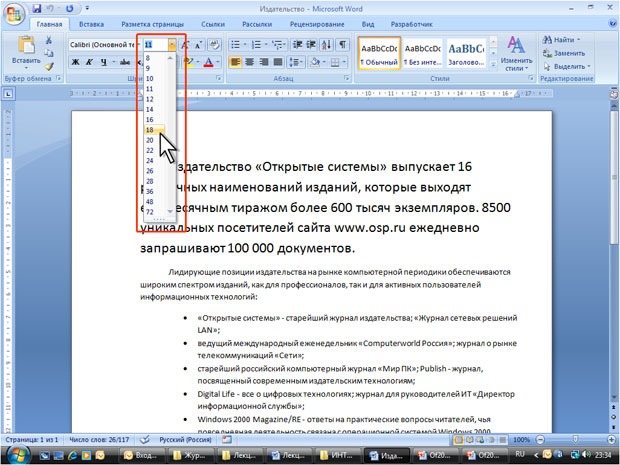Choose font size 18 in list
620x465 pixels.
154,130
